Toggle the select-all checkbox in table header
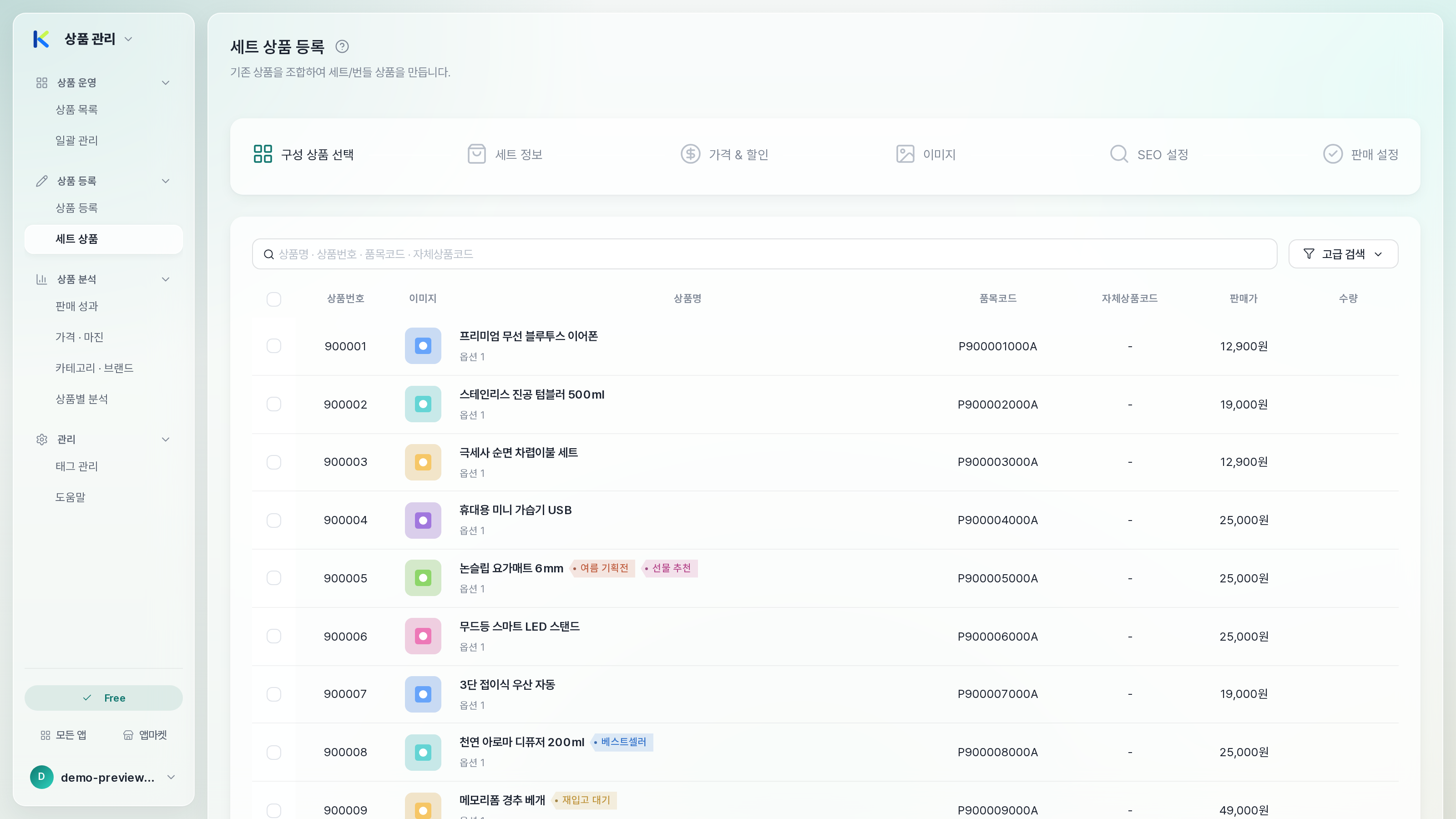 tap(274, 299)
